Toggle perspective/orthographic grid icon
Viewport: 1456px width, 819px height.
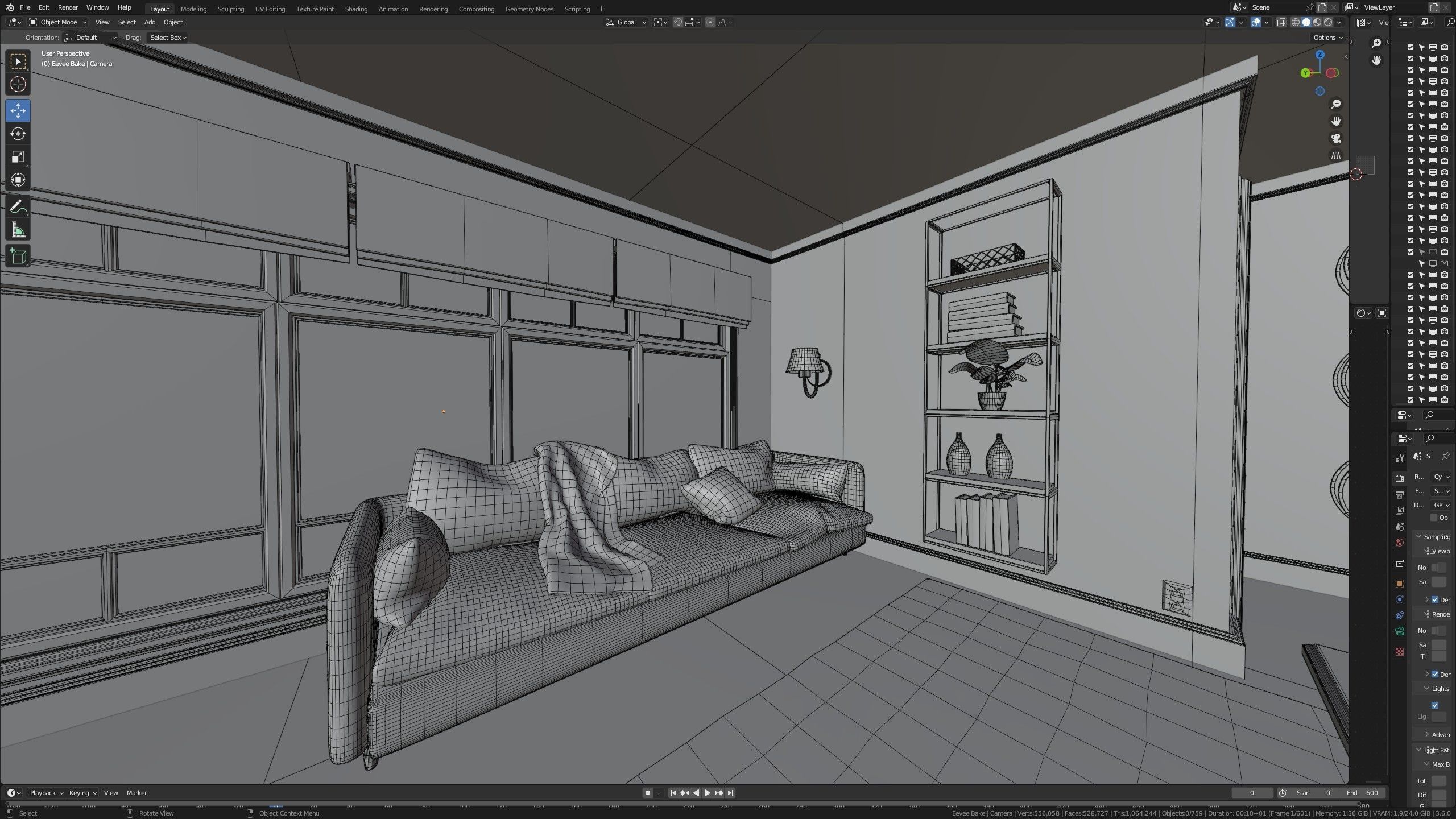1336,155
